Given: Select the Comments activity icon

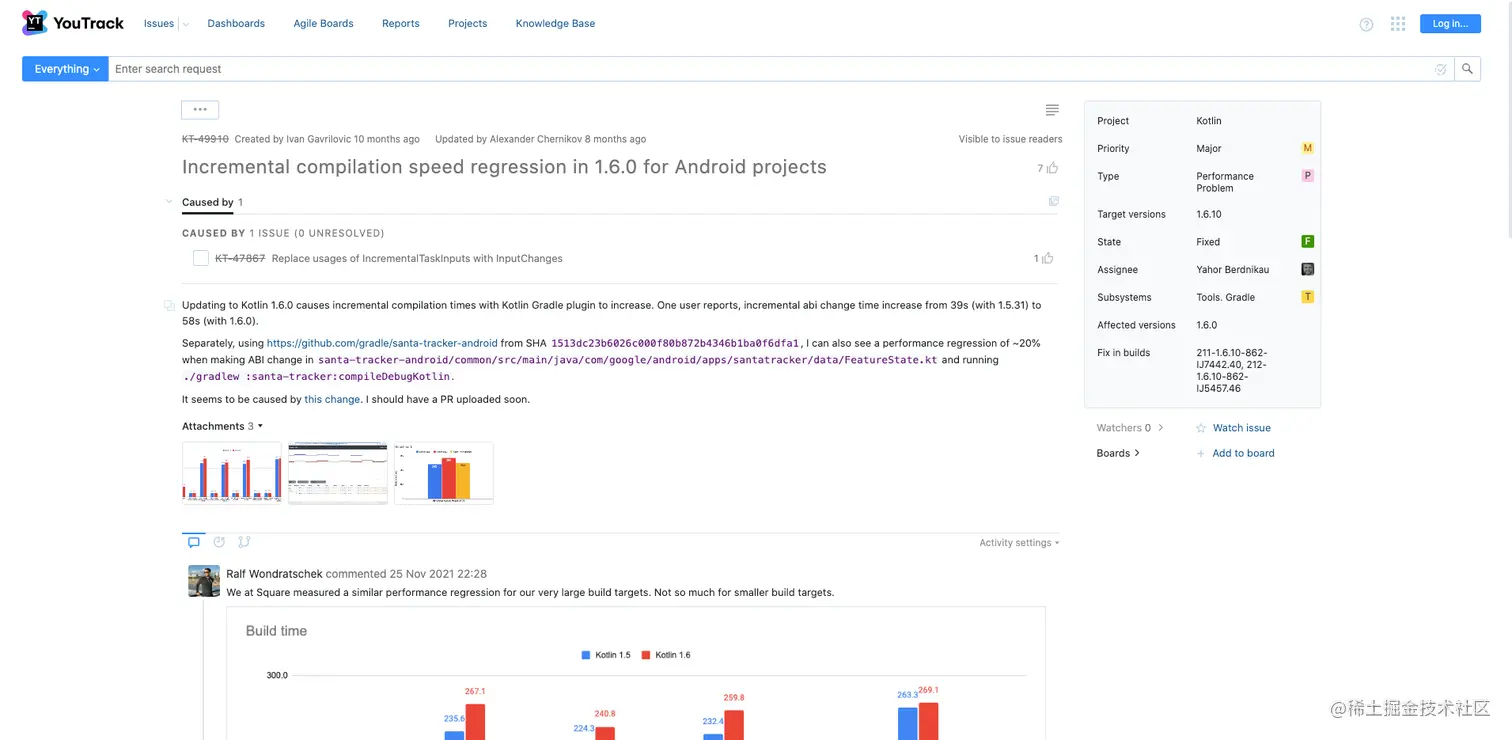Looking at the screenshot, I should click(194, 542).
